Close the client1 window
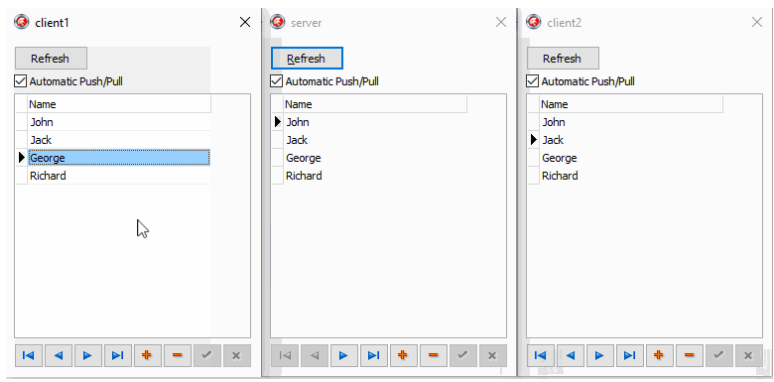The image size is (774, 382). (x=245, y=22)
